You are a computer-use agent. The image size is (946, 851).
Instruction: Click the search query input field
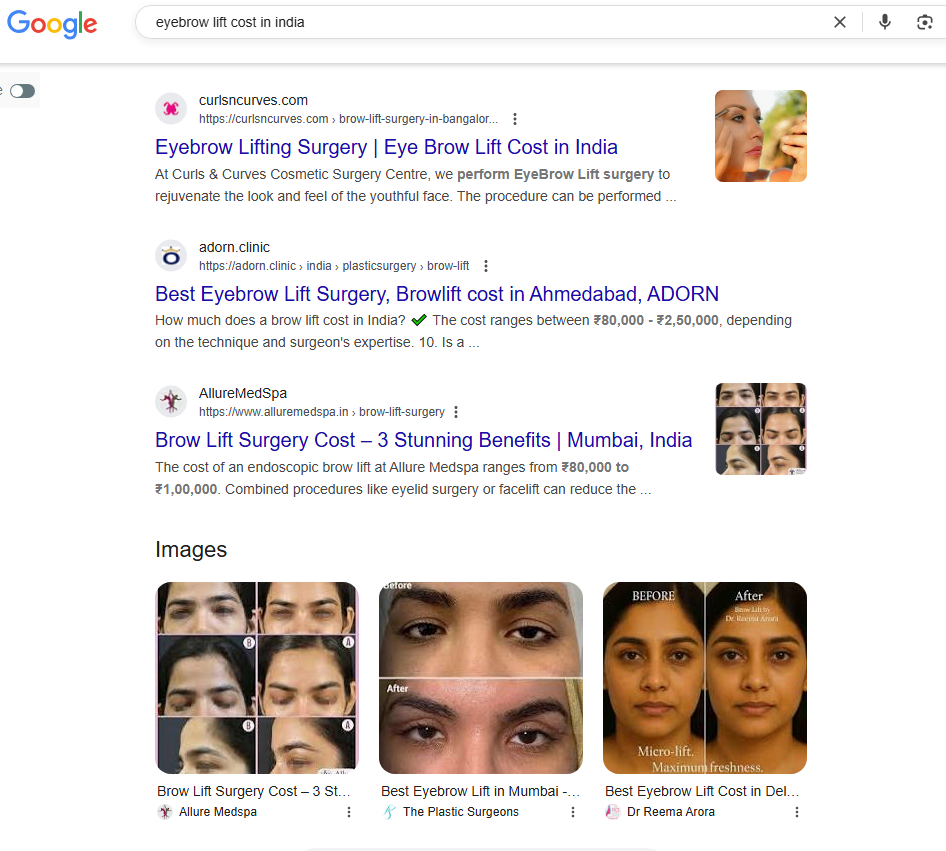pos(480,22)
